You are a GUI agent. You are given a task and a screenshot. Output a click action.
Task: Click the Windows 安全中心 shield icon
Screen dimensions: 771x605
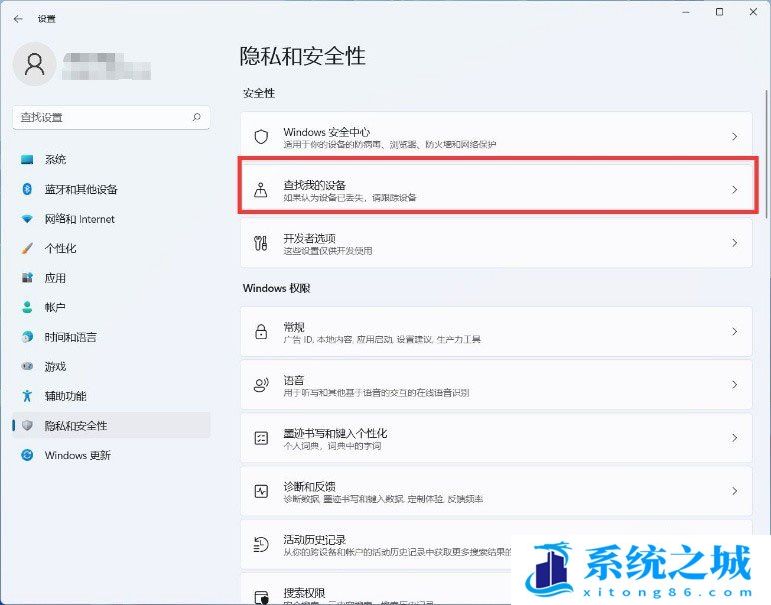click(x=261, y=137)
